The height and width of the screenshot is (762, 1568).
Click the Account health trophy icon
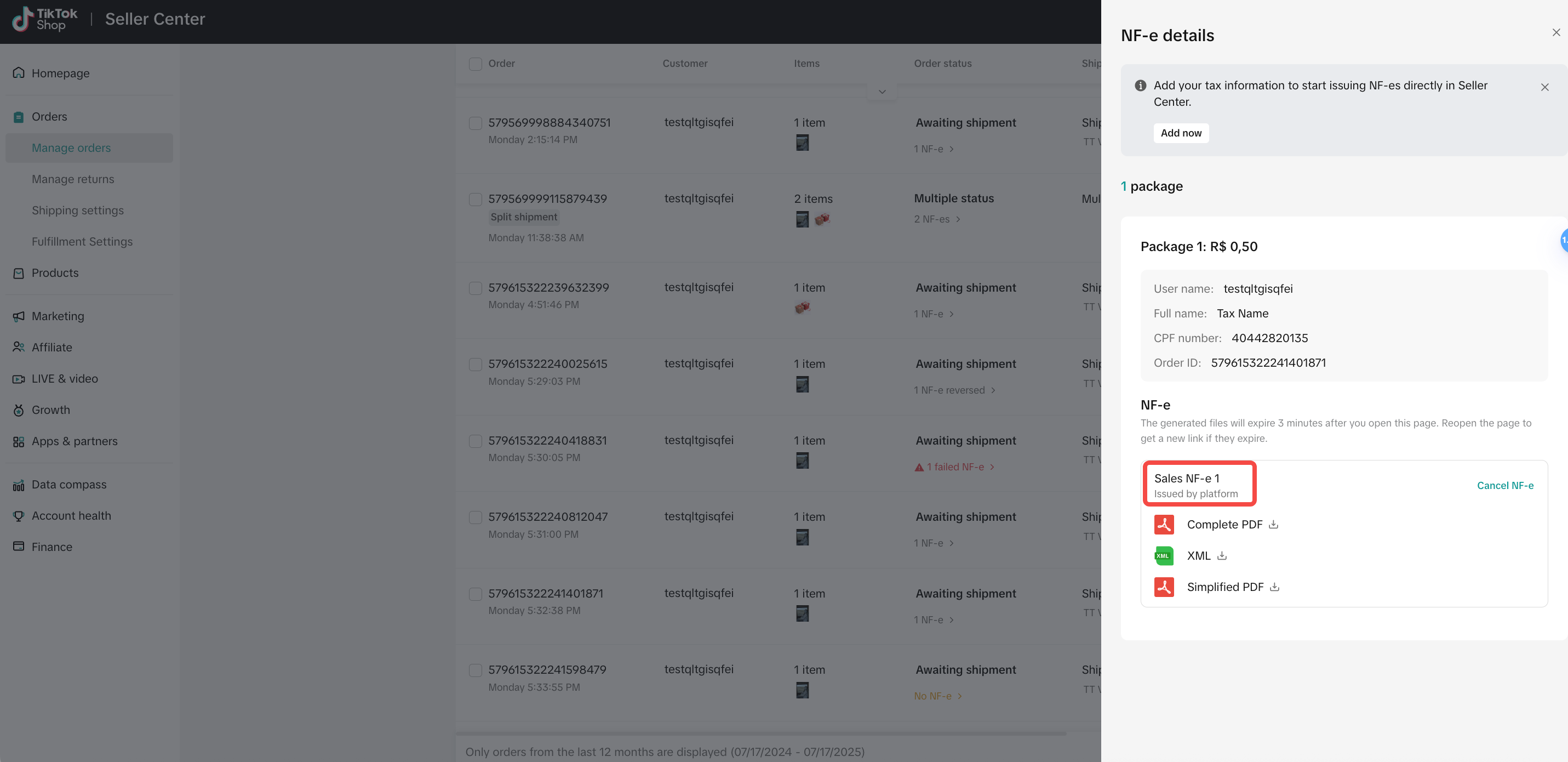(19, 516)
